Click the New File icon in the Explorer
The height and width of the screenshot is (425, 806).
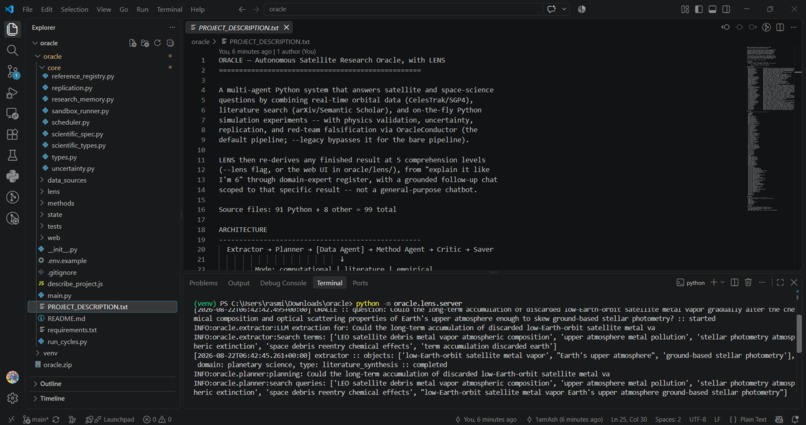pos(133,43)
